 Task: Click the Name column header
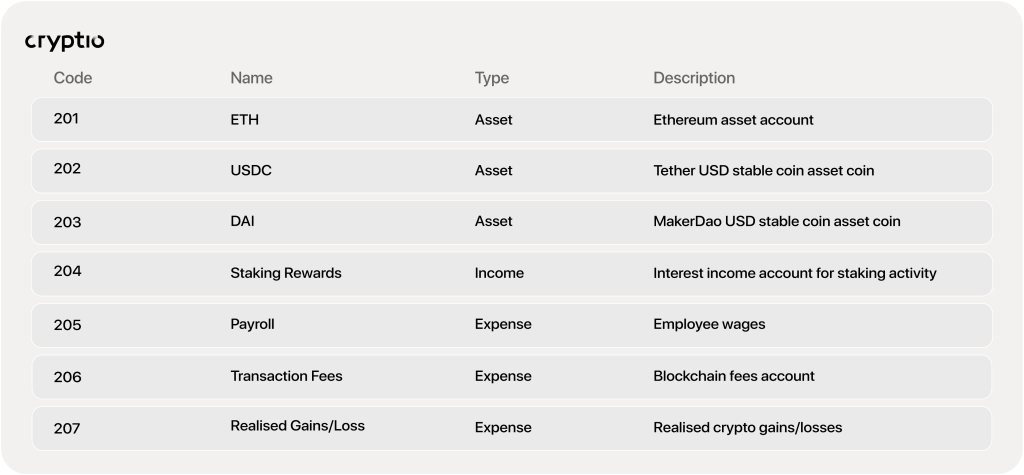251,78
